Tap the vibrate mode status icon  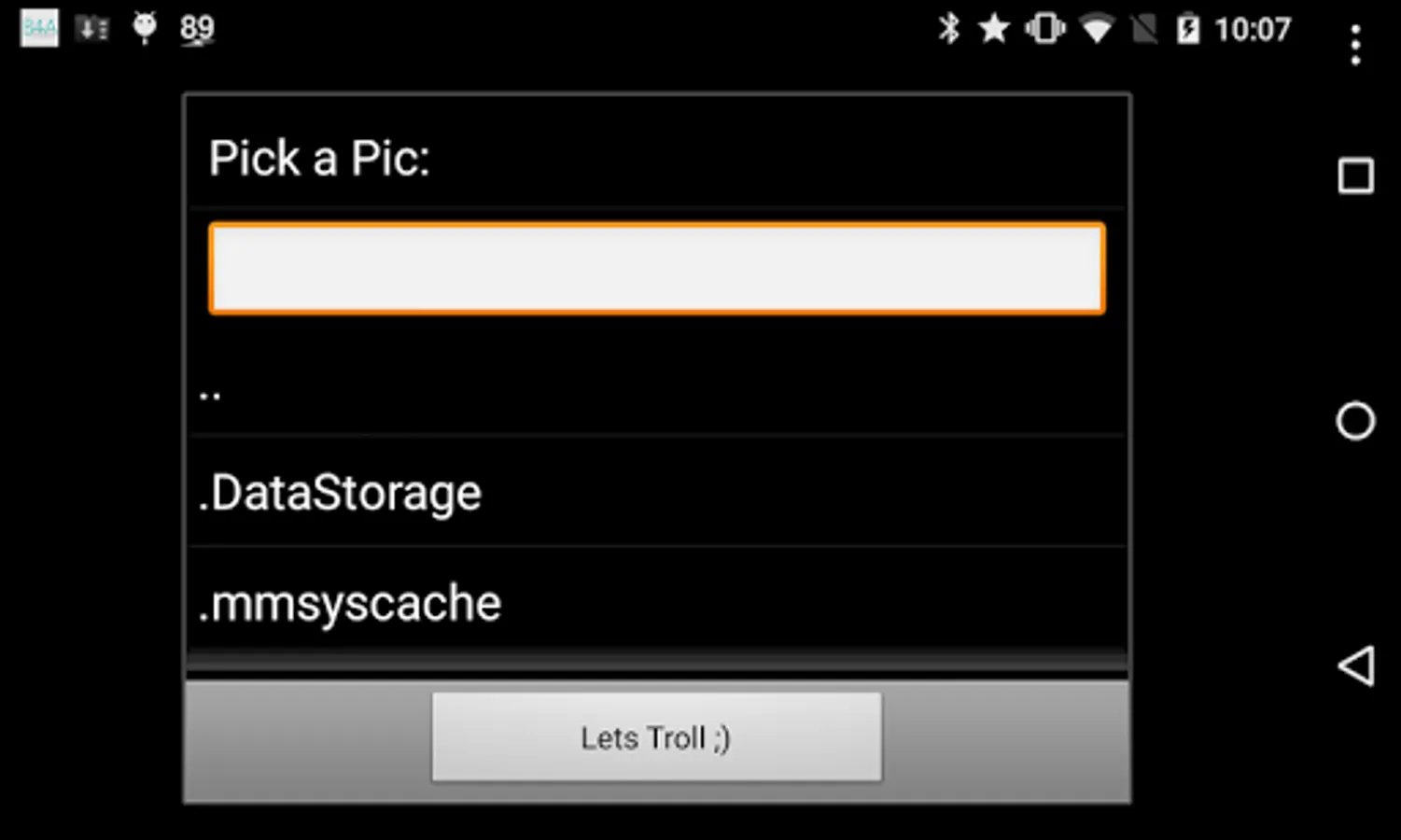pyautogui.click(x=1044, y=29)
